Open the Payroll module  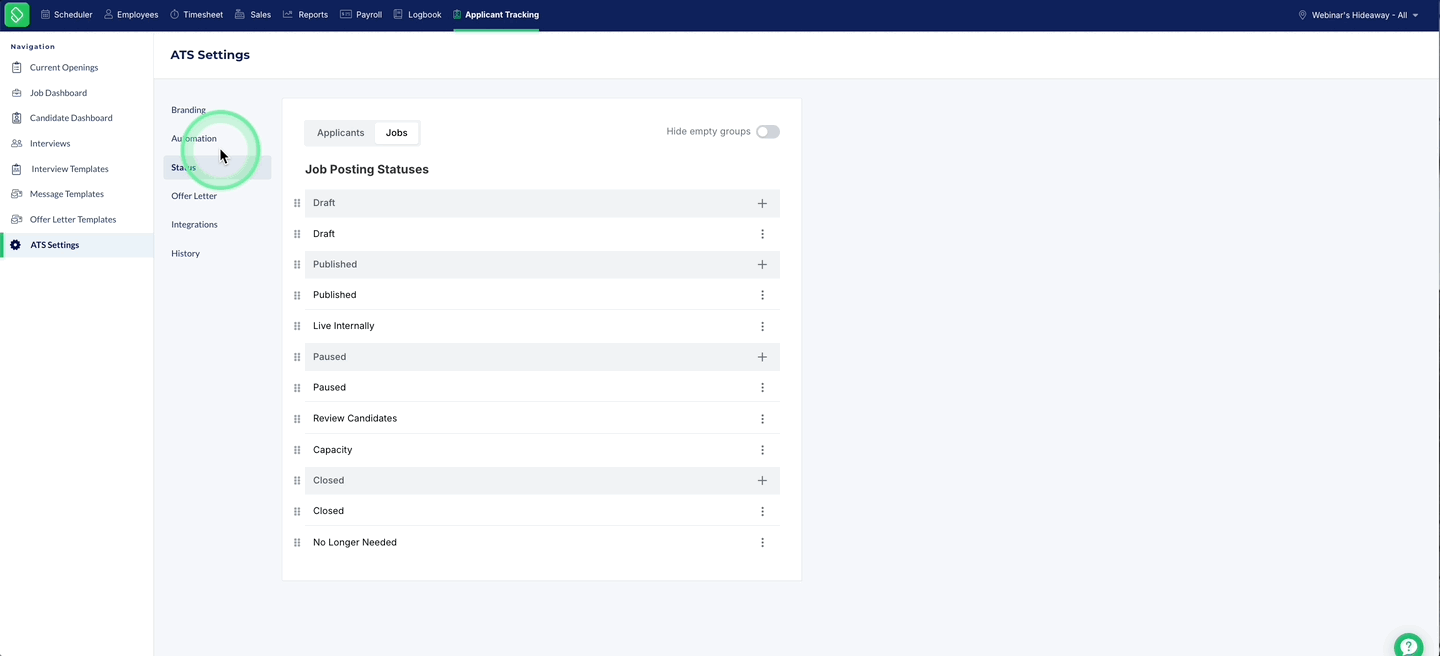[361, 15]
